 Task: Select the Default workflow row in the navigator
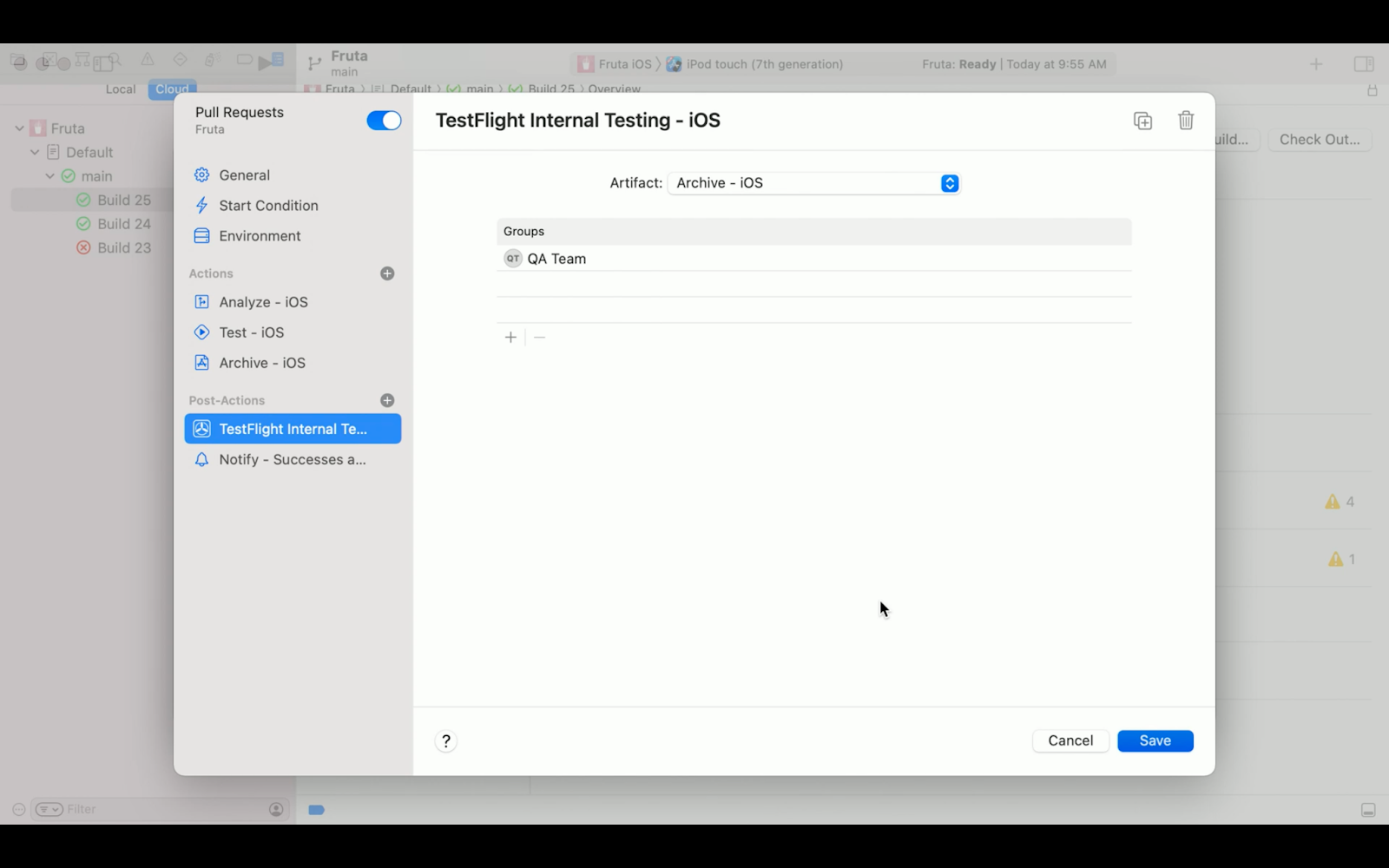pyautogui.click(x=92, y=153)
